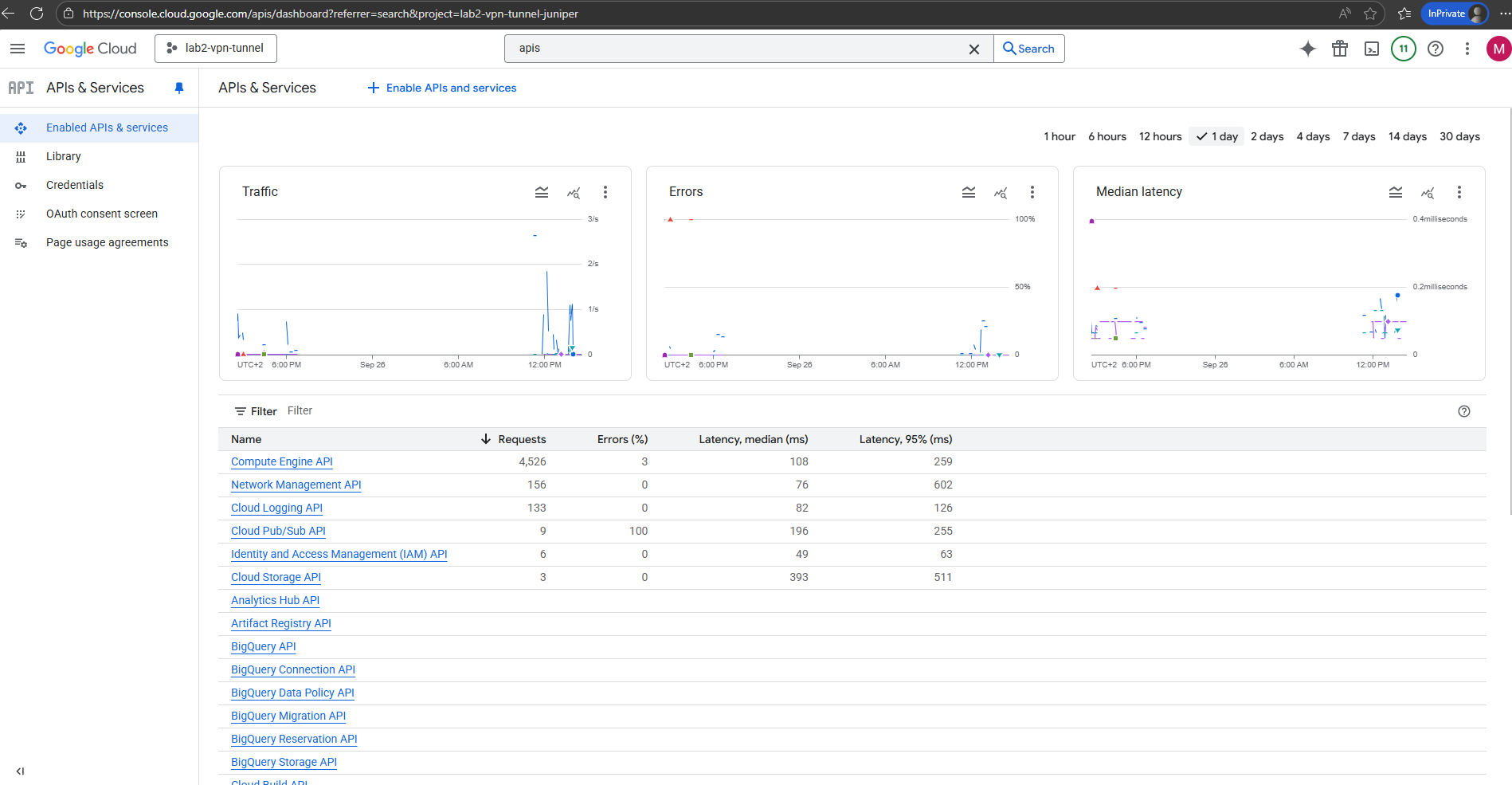
Task: Collapse the left navigation panel
Action: (20, 771)
